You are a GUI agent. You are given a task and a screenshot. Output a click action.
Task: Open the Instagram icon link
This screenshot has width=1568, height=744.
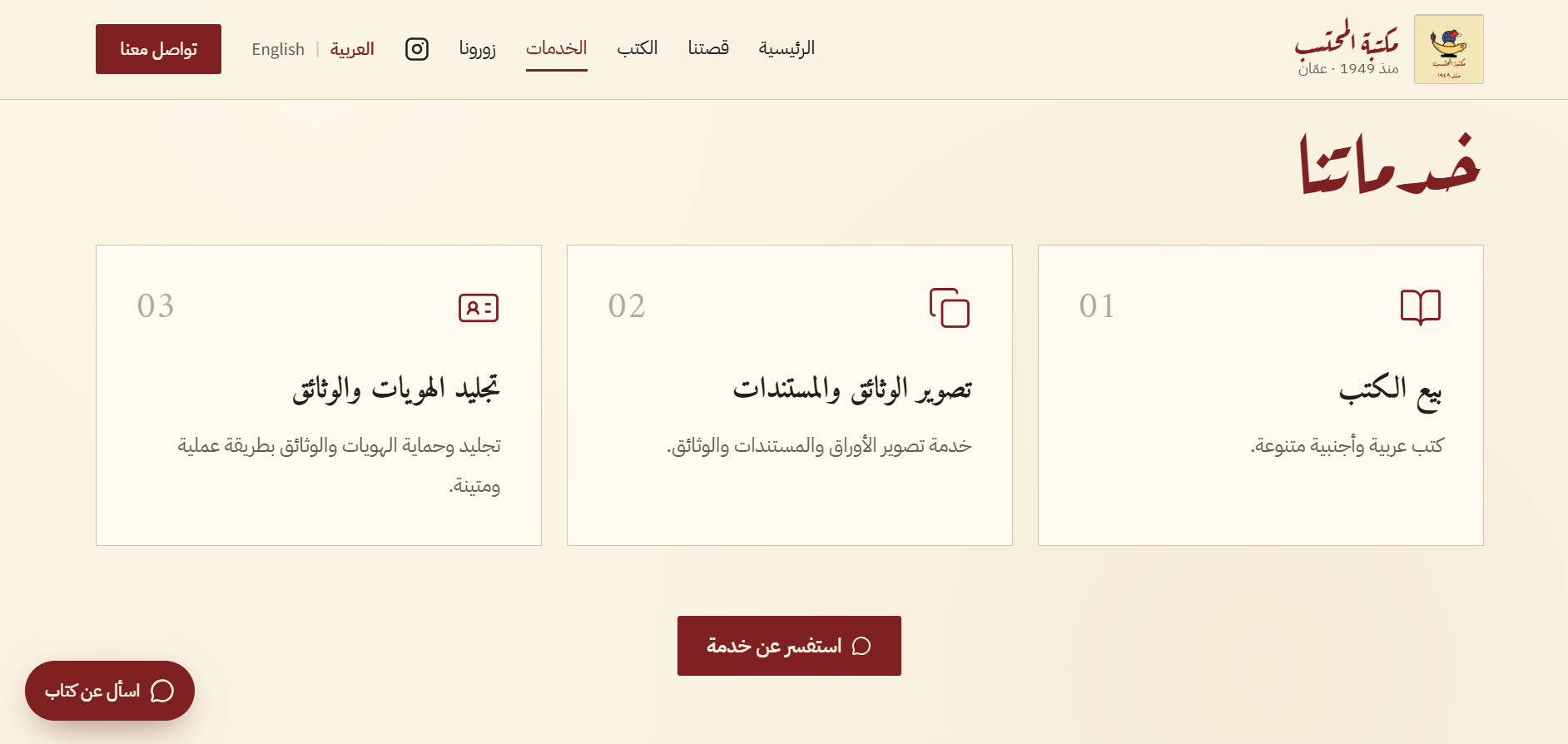[x=417, y=49]
